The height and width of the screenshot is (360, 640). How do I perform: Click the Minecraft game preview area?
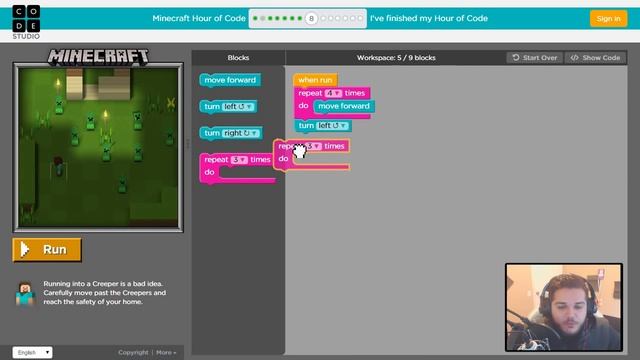(98, 147)
